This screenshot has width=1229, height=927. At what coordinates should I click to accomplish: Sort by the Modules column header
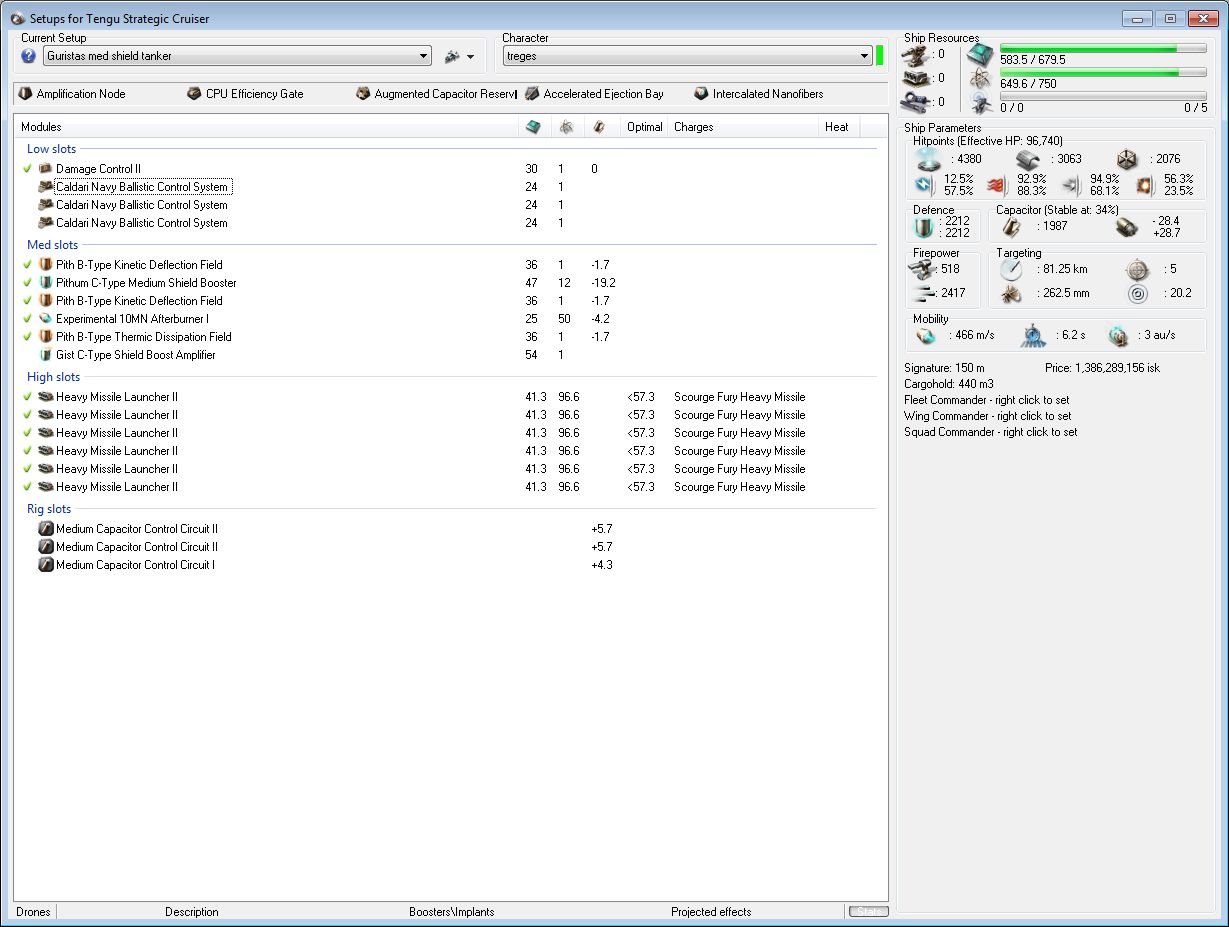(x=267, y=127)
